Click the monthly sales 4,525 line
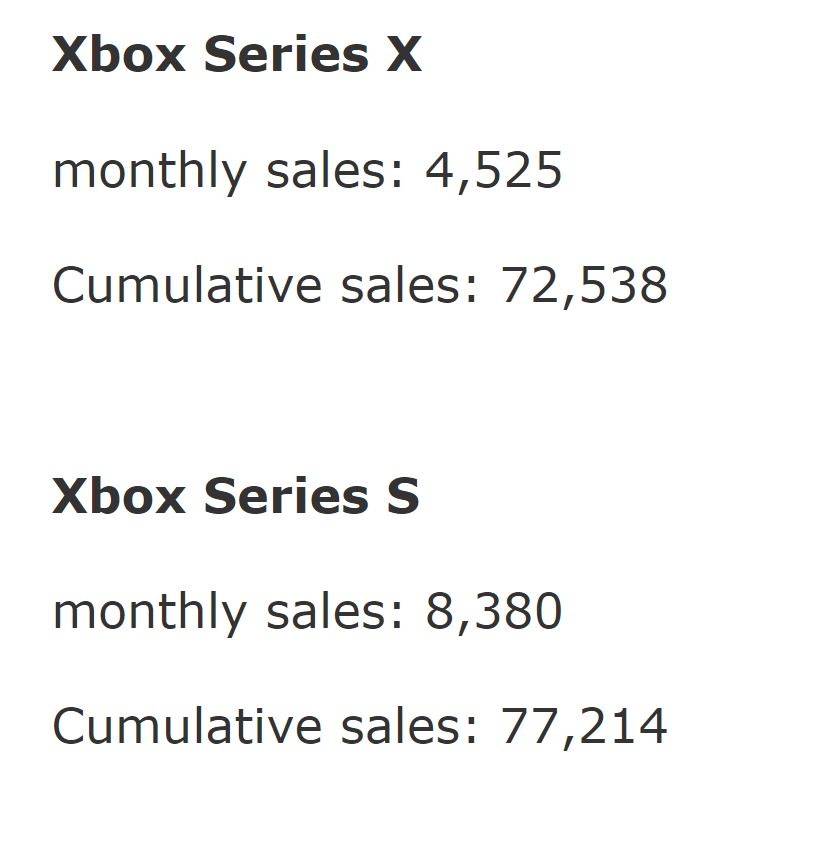This screenshot has width=834, height=844. (307, 172)
